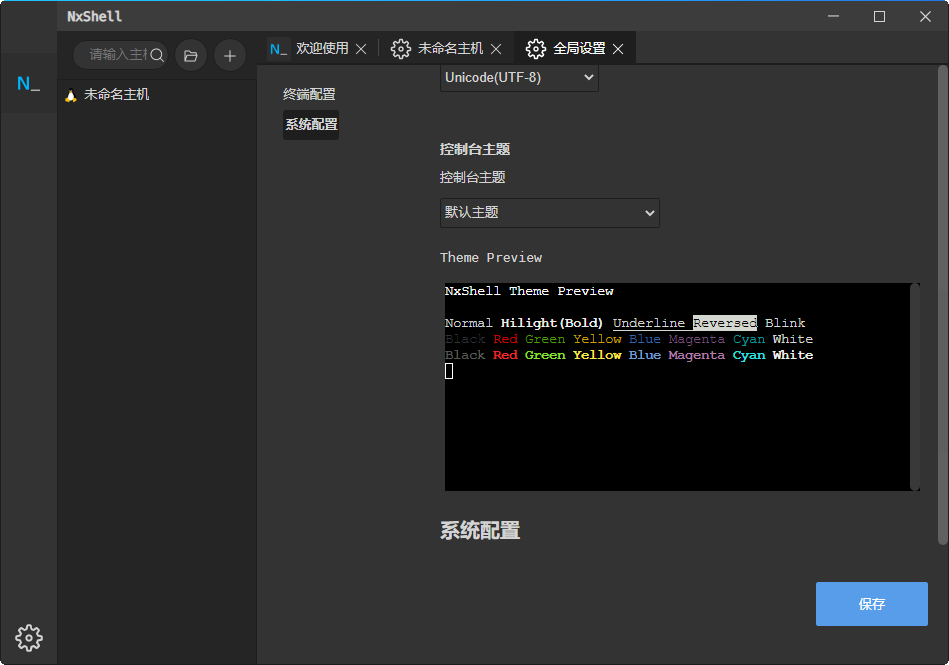Viewport: 949px width, 665px height.
Task: Click the Hilight(Bold) sample text
Action: pyautogui.click(x=551, y=323)
